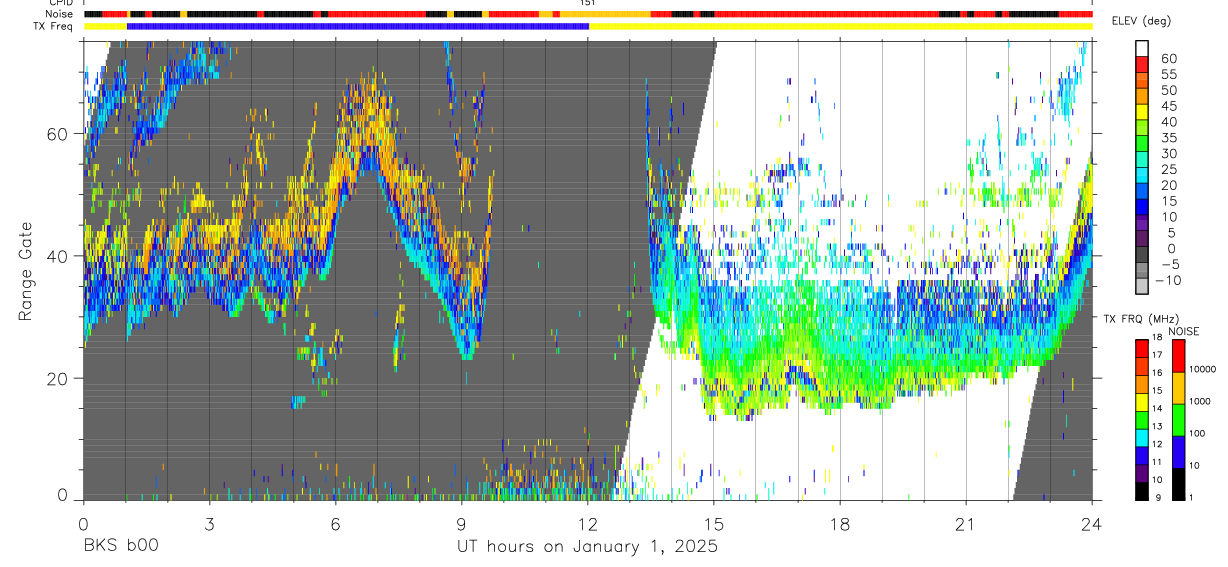Click the "-5" label on ELEV colorbar
1228x567 pixels.
[x=1169, y=264]
